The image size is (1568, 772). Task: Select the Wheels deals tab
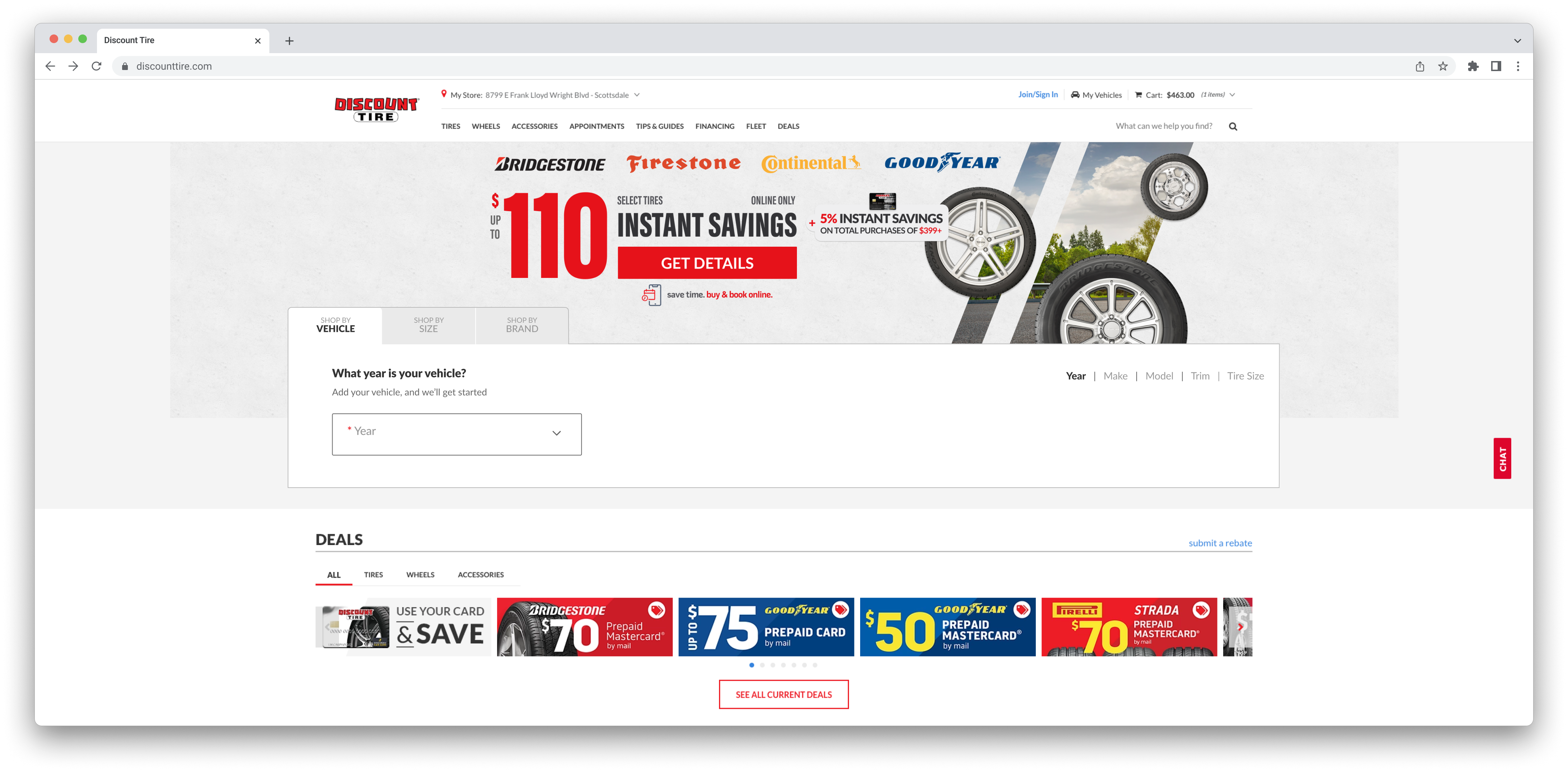420,574
